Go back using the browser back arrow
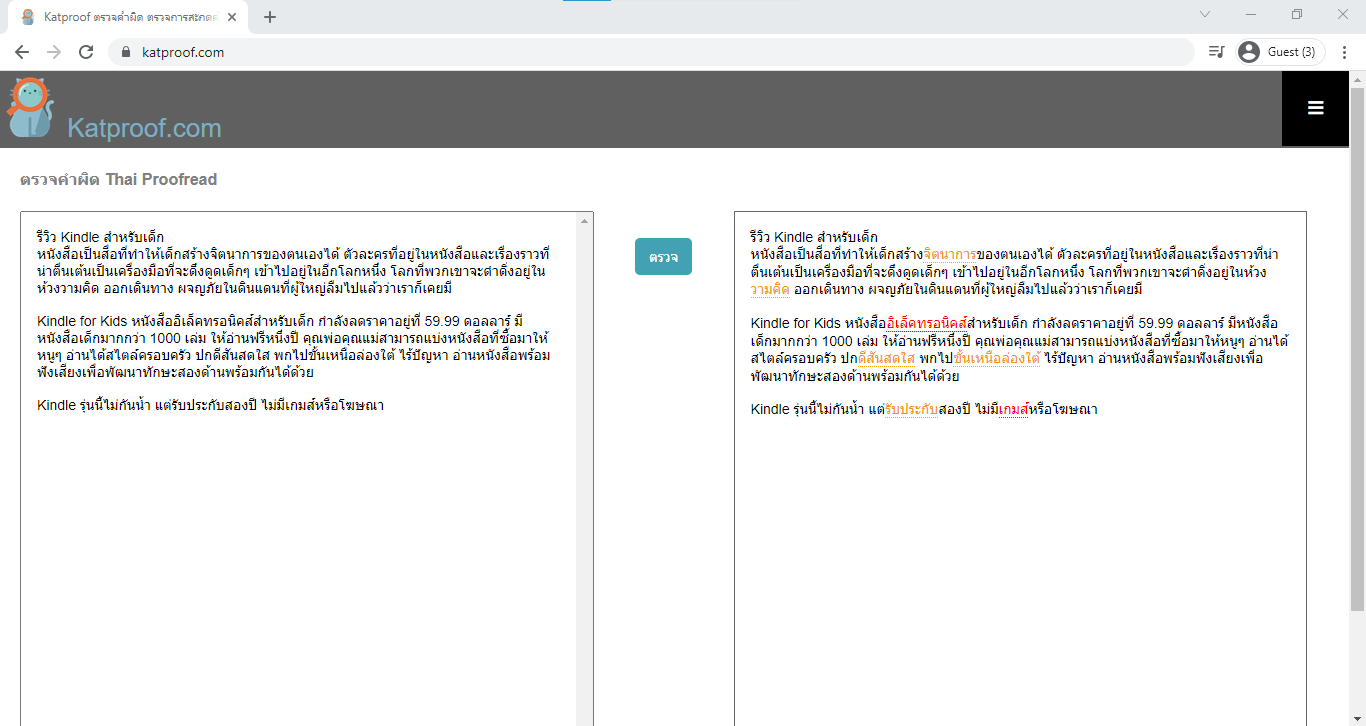 click(22, 52)
